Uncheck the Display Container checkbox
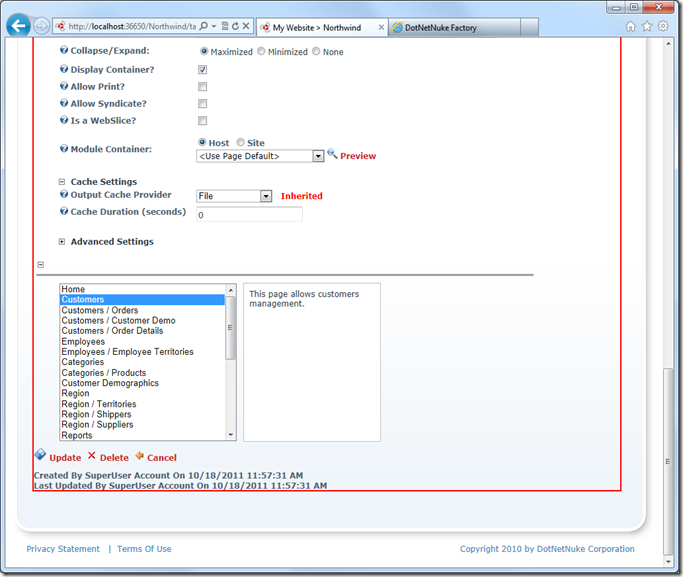Screen dimensions: 683x577 pyautogui.click(x=203, y=70)
